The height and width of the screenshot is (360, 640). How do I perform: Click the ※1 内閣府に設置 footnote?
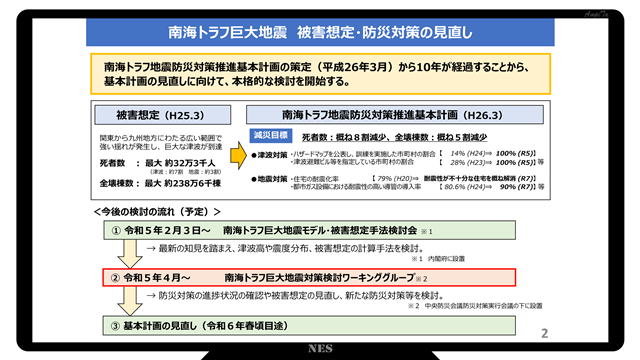[x=438, y=259]
